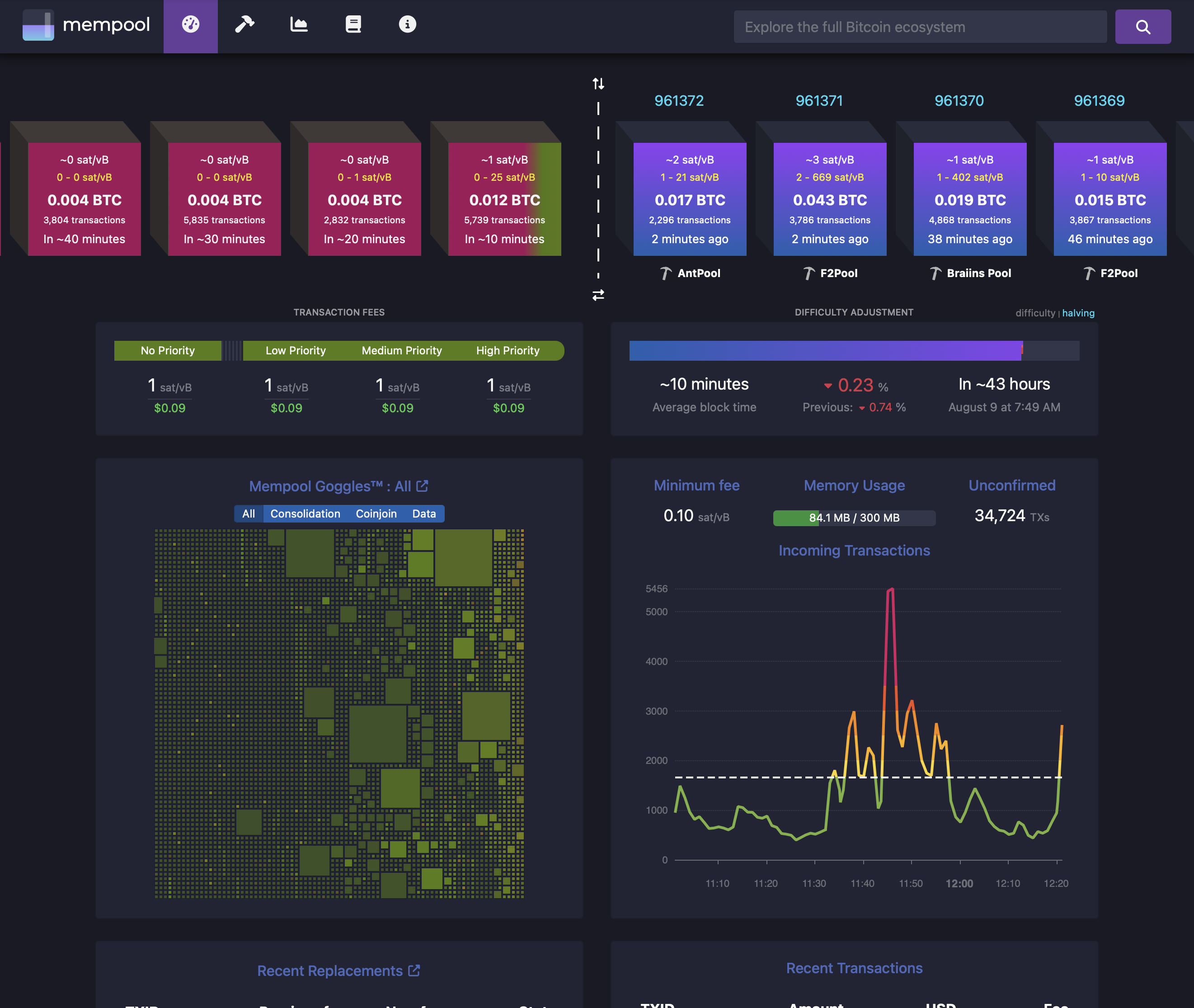Image resolution: width=1194 pixels, height=1008 pixels.
Task: Click the Brains Pool pickaxe icon
Action: 935,273
